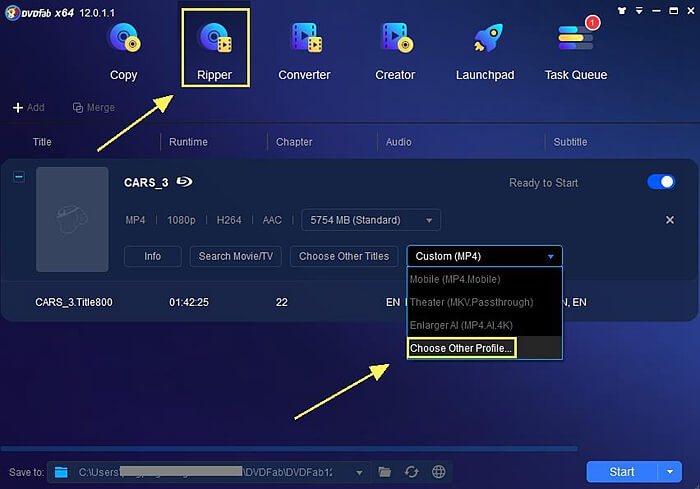Click the H264 codec label
This screenshot has height=489, width=700.
click(229, 220)
